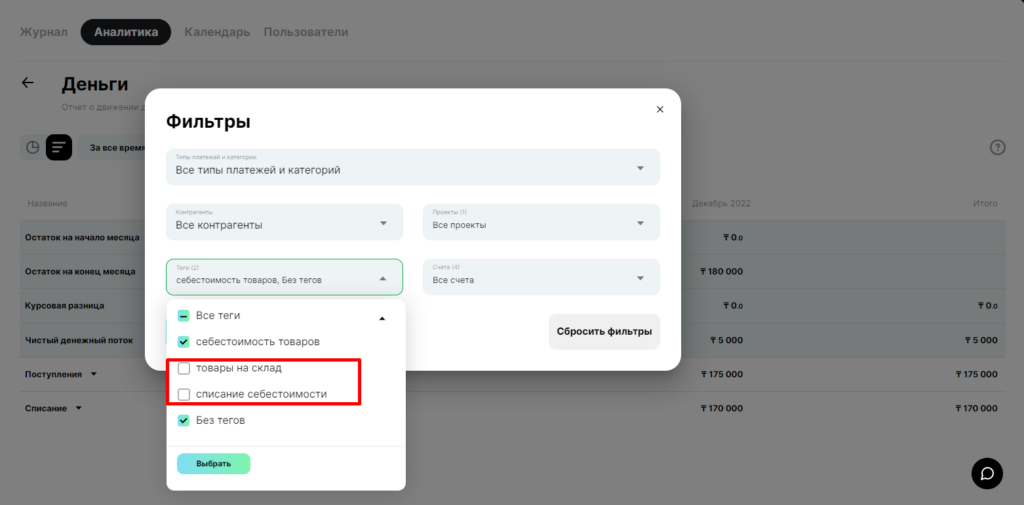This screenshot has height=505, width=1024.
Task: Collapse the Все теги list arrow
Action: click(x=382, y=318)
